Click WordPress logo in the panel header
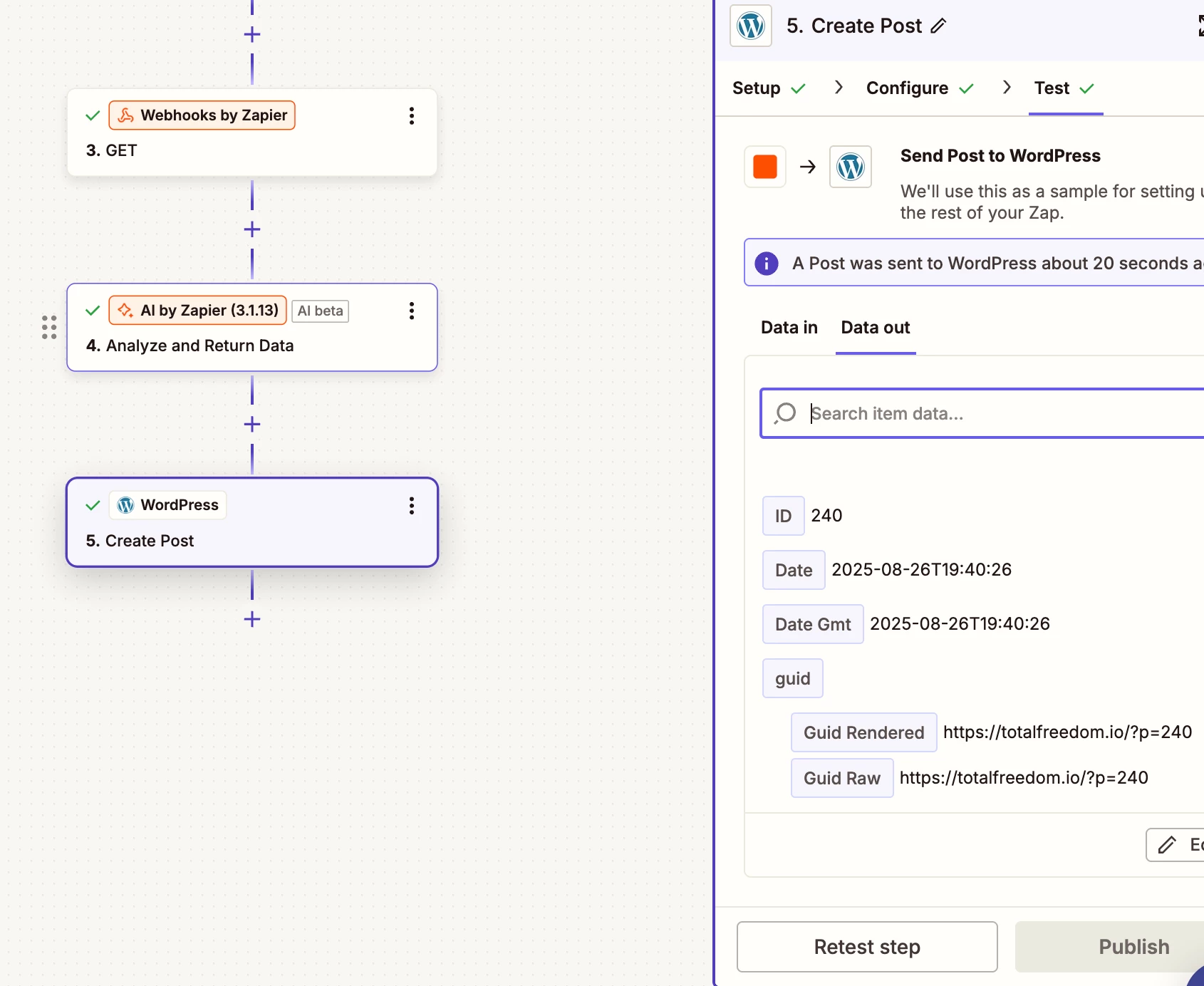This screenshot has width=1204, height=986. pos(751,26)
